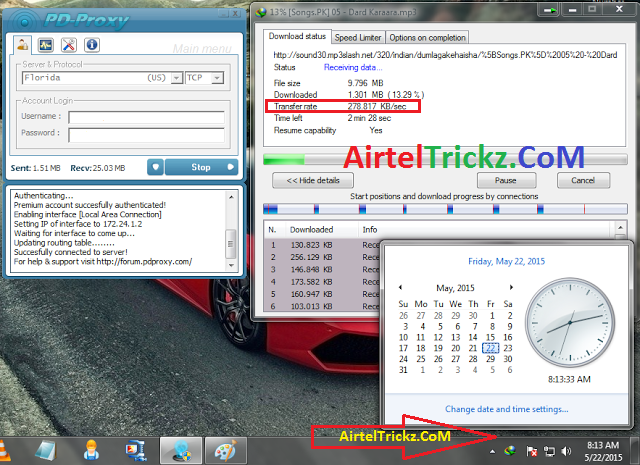Open VLC media player from taskbar
Viewport: 640px width, 465px height.
[x=4, y=450]
